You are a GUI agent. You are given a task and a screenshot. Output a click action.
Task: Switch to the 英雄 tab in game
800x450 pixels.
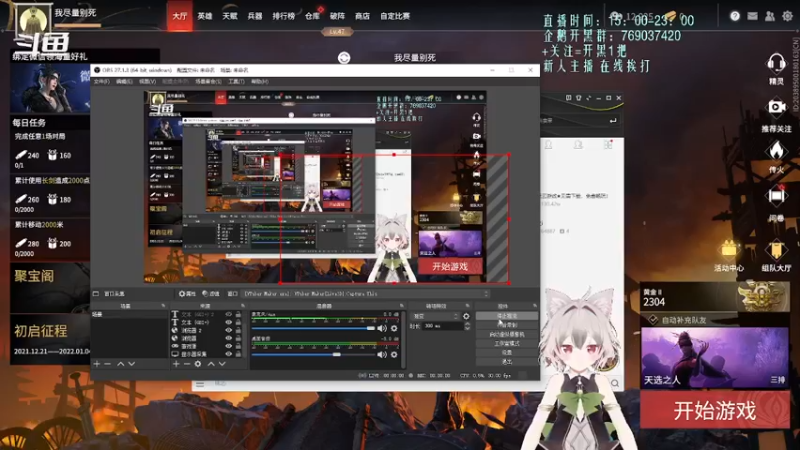click(x=205, y=16)
